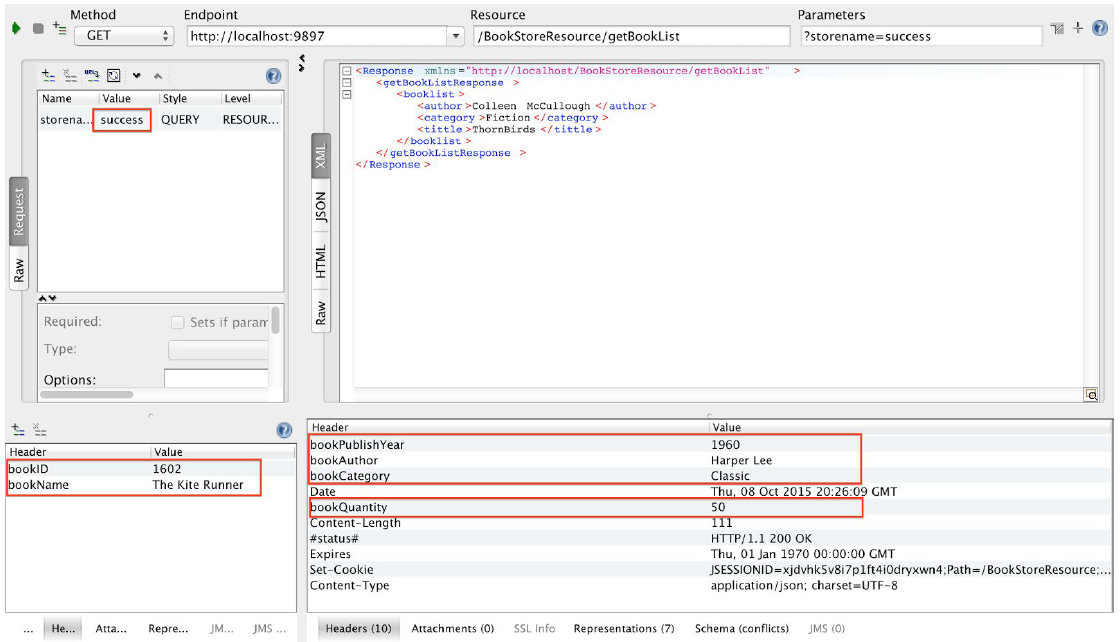Collapse the Response root XML node
Image resolution: width=1120 pixels, height=642 pixels.
coord(346,71)
